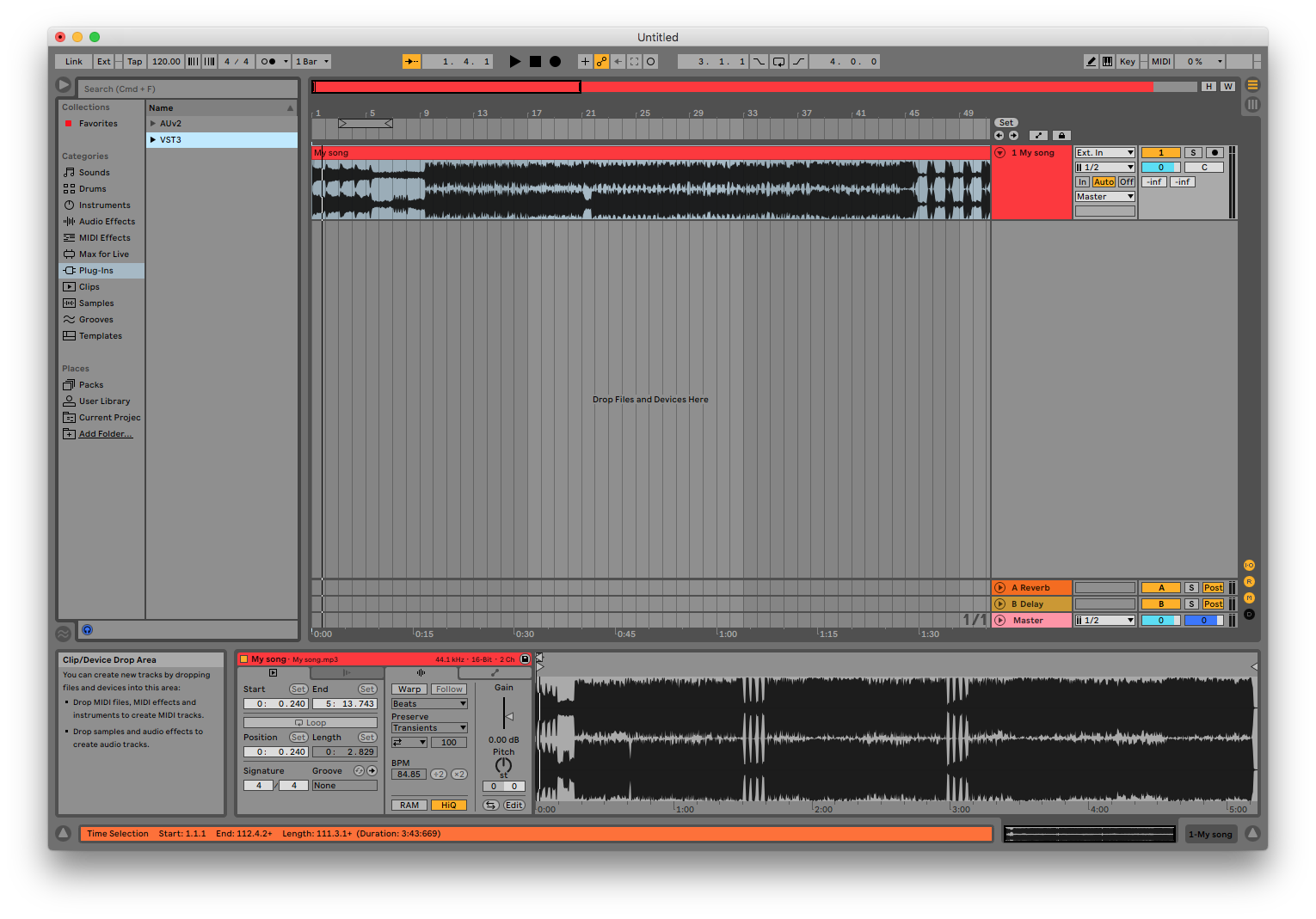Click the Tap tempo button
Viewport: 1316px width, 919px height.
135,62
